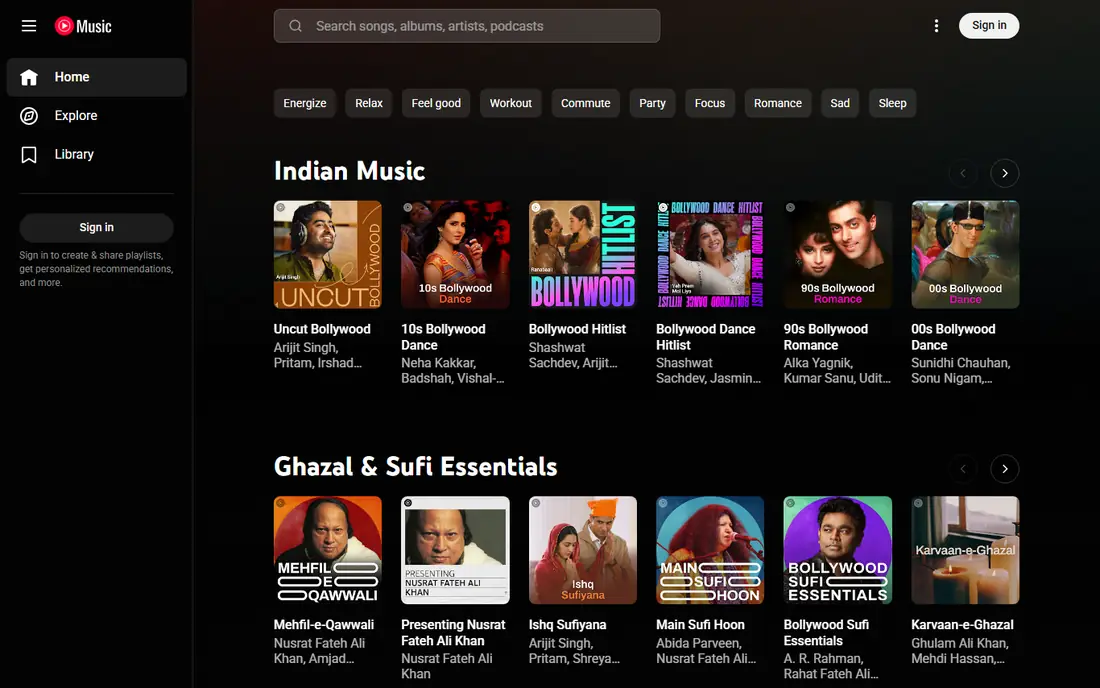Image resolution: width=1100 pixels, height=688 pixels.
Task: Click the YouTube Music logo
Action: 83,26
